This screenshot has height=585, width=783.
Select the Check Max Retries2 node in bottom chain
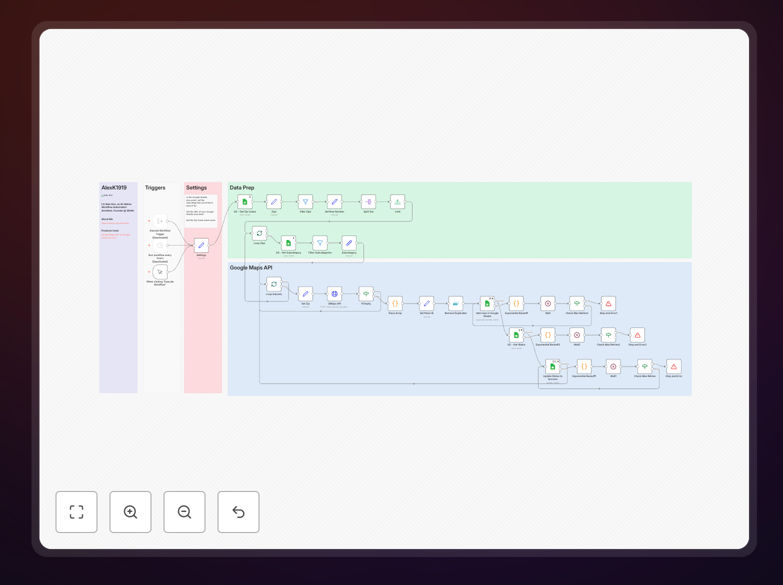click(645, 366)
